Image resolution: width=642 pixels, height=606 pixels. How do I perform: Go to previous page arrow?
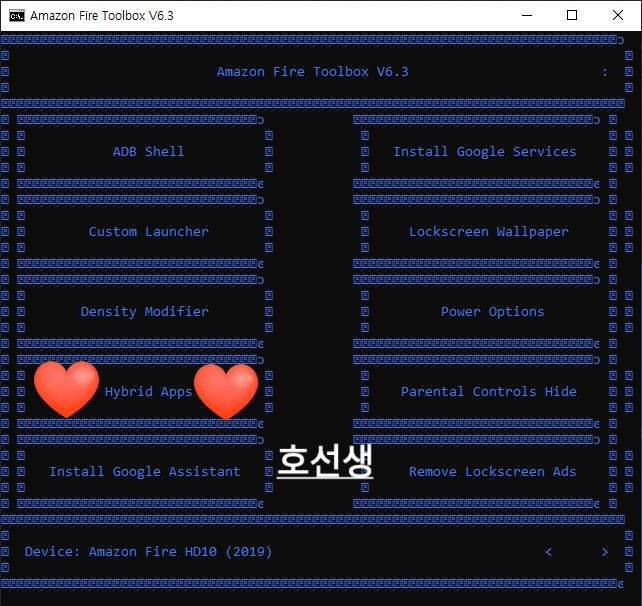pos(549,552)
